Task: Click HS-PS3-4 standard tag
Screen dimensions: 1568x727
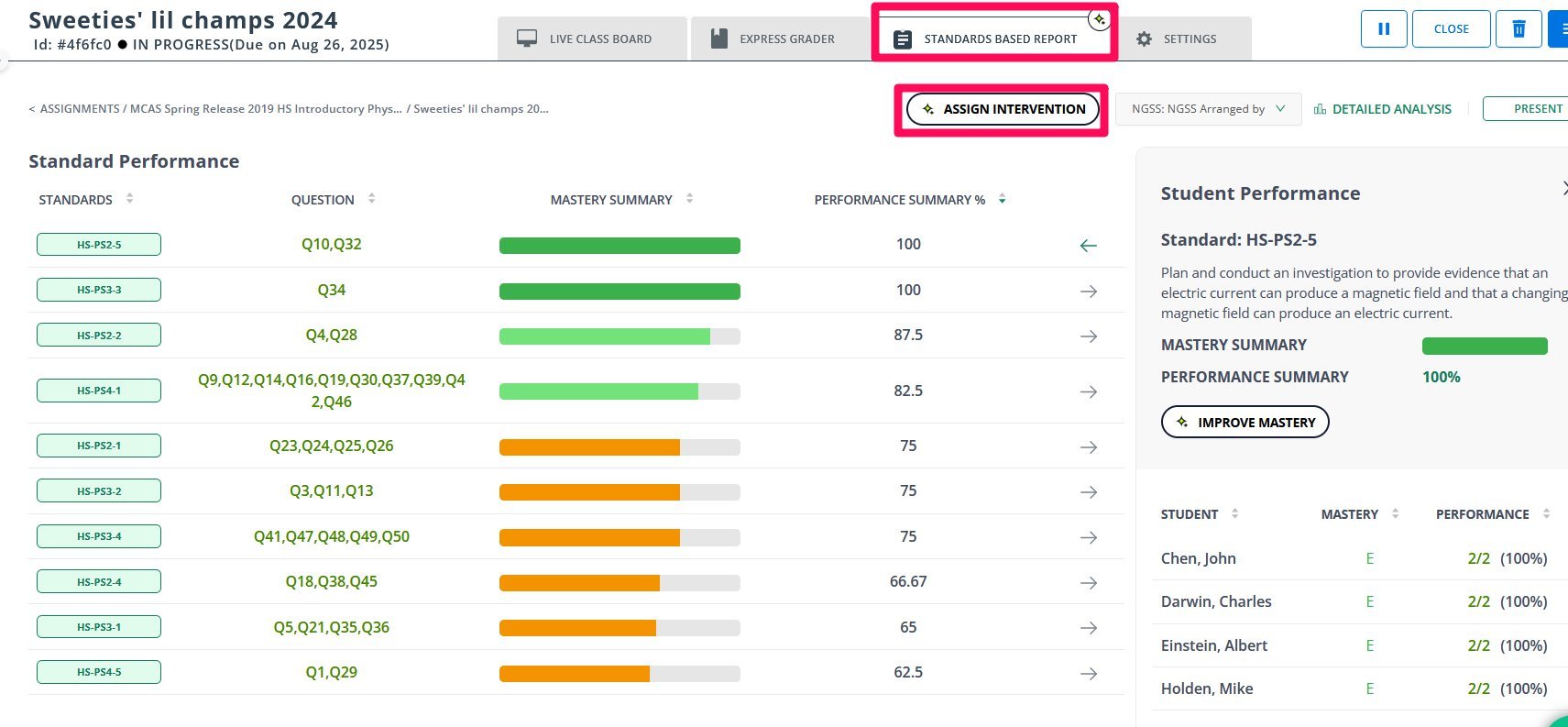Action: [99, 536]
